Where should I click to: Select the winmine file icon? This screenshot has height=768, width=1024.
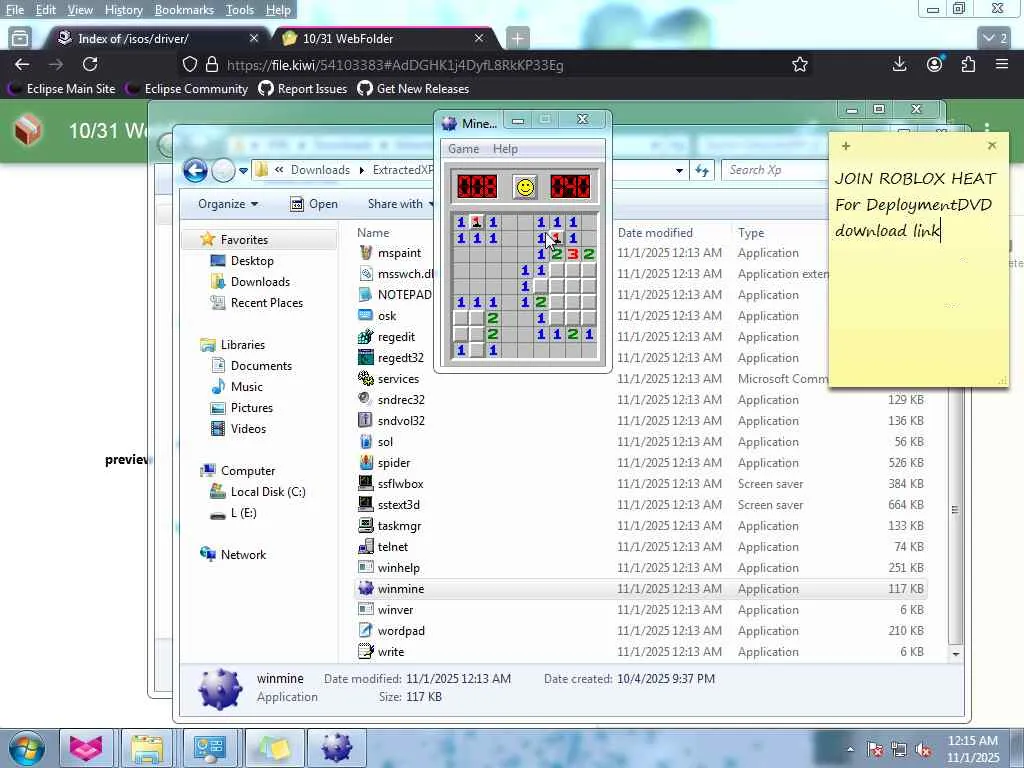tap(366, 588)
